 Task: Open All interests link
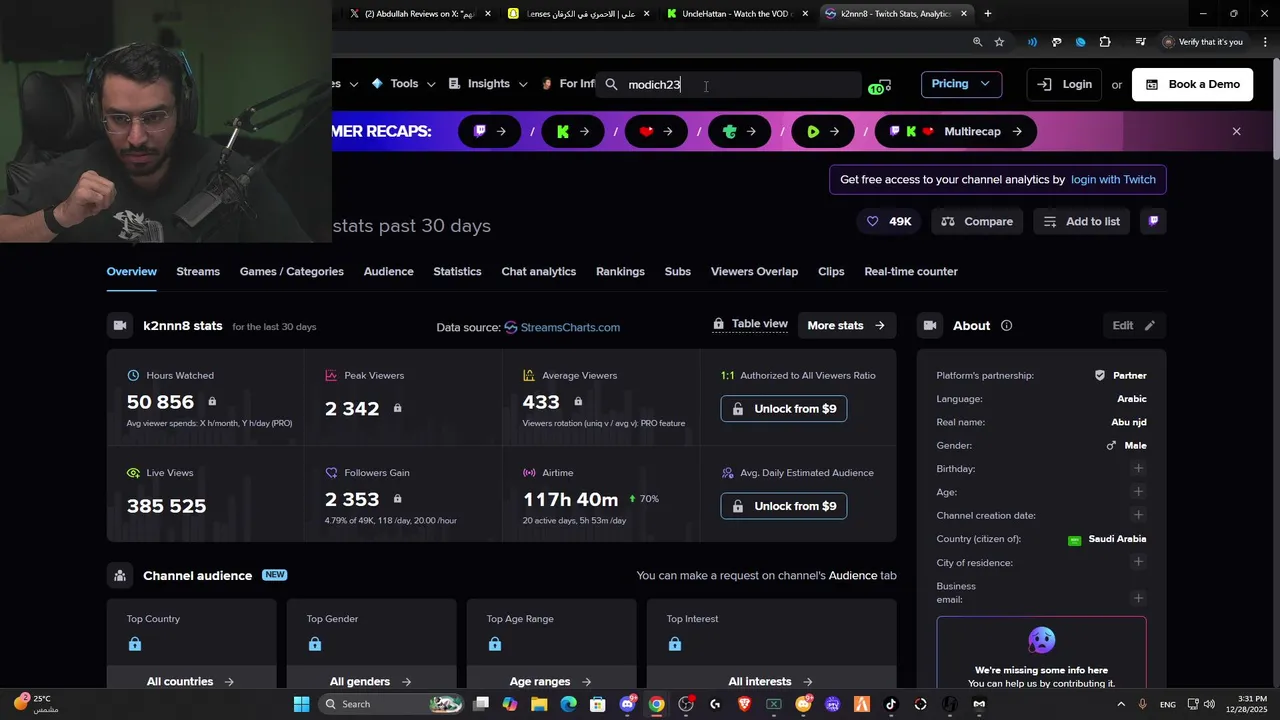770,682
